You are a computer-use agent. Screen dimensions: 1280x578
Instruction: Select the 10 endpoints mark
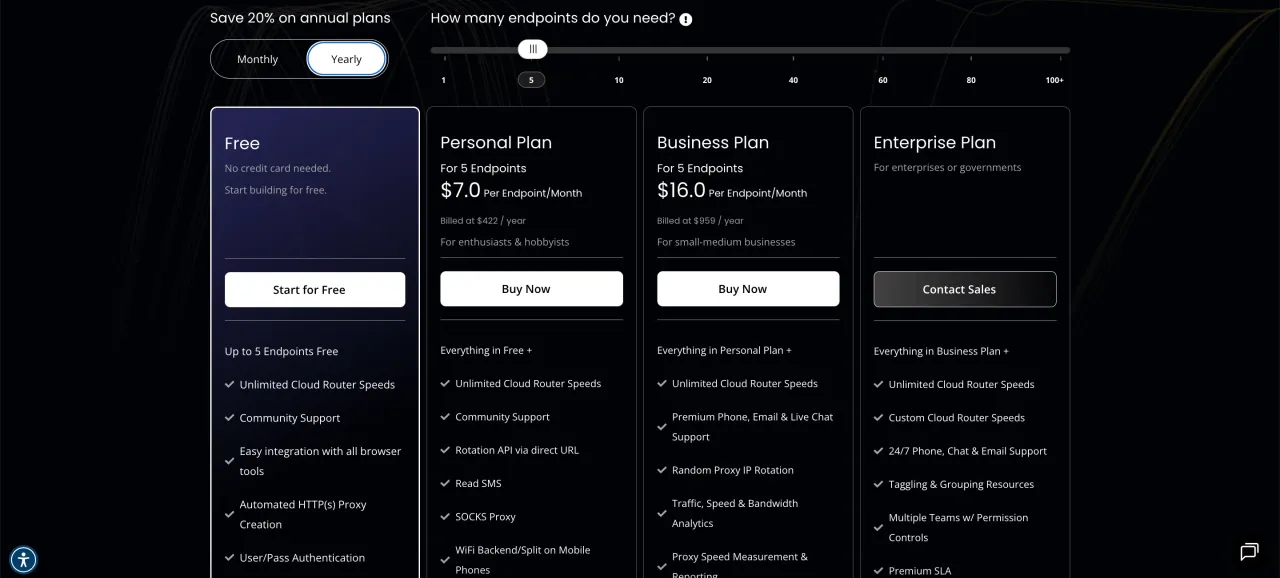click(x=619, y=80)
